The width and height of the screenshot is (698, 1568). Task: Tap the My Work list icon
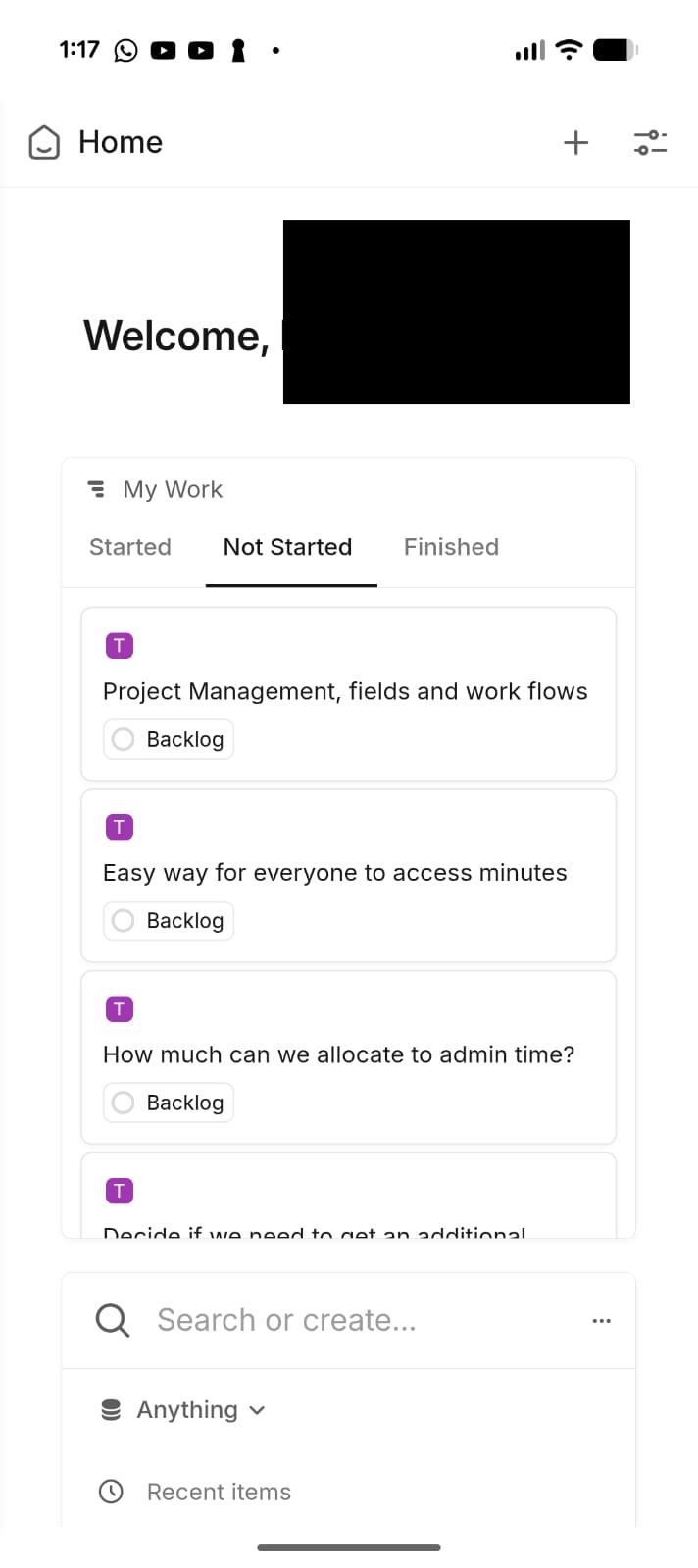coord(96,488)
